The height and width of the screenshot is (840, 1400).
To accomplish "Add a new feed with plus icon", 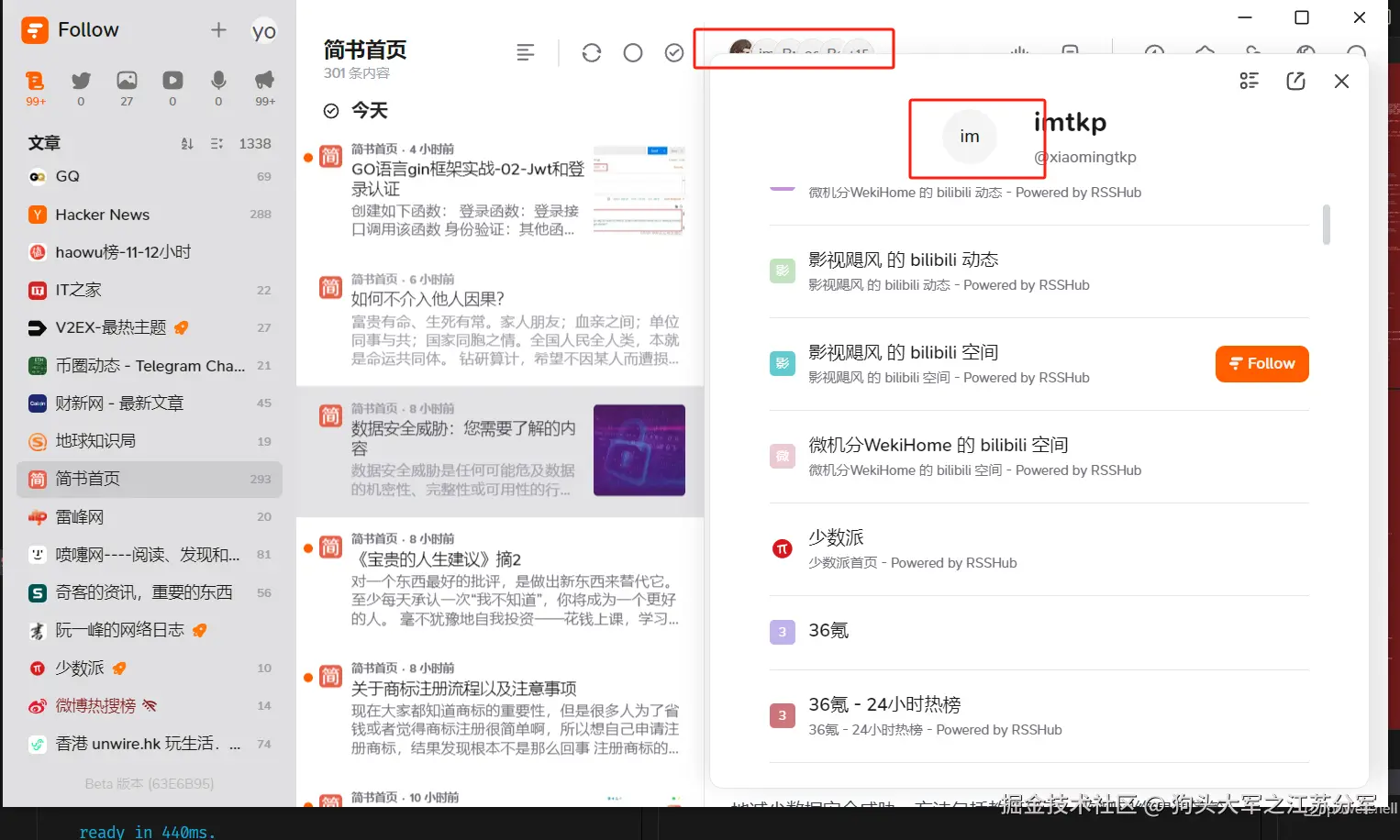I will [x=218, y=30].
